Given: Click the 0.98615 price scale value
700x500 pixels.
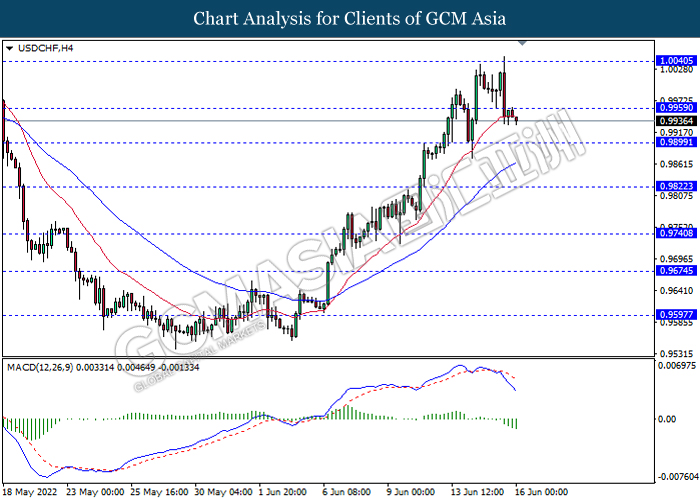Looking at the screenshot, I should (677, 164).
